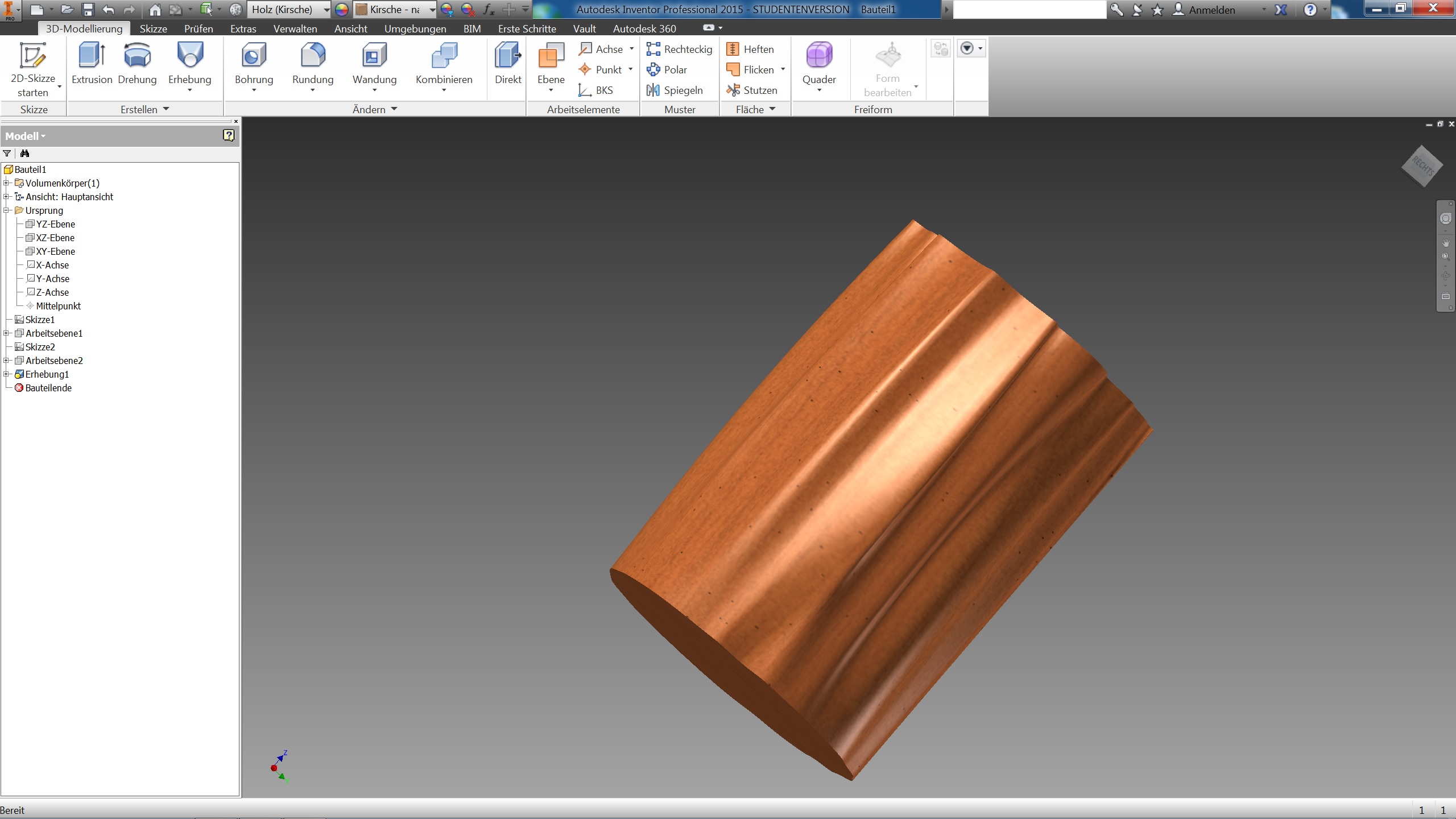Viewport: 1456px width, 819px height.
Task: Open the Kirsche appearance dropdown
Action: pos(432,10)
